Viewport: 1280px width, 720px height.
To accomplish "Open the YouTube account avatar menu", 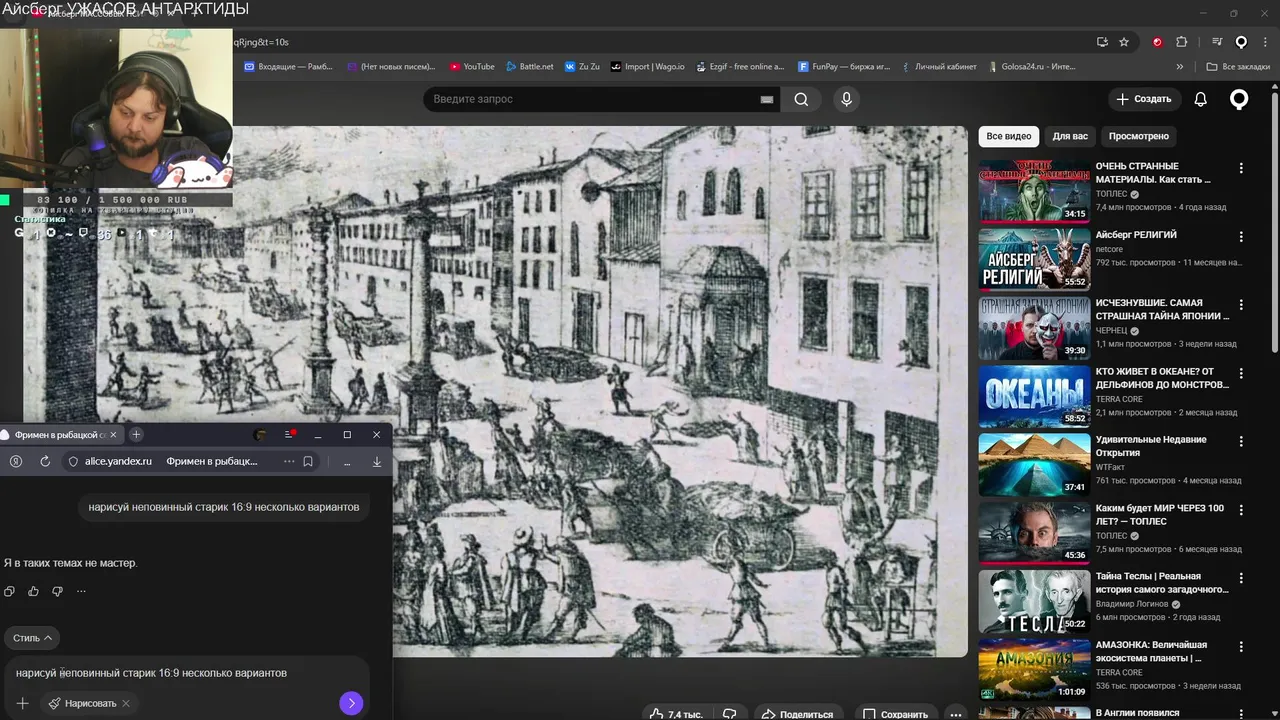I will click(1239, 99).
